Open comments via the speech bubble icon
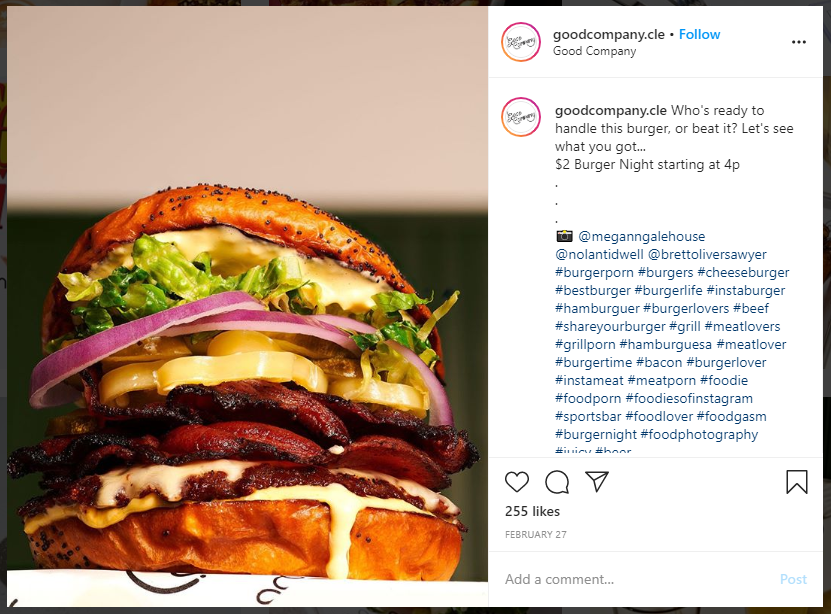The image size is (831, 614). point(557,482)
